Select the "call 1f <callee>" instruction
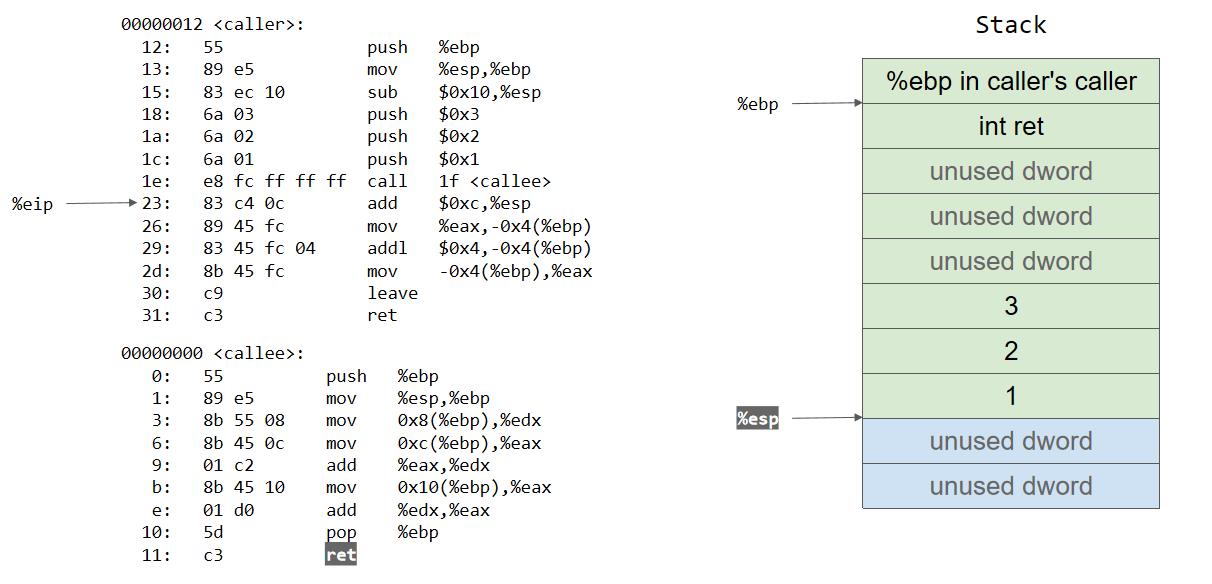The image size is (1212, 584). pos(459,181)
